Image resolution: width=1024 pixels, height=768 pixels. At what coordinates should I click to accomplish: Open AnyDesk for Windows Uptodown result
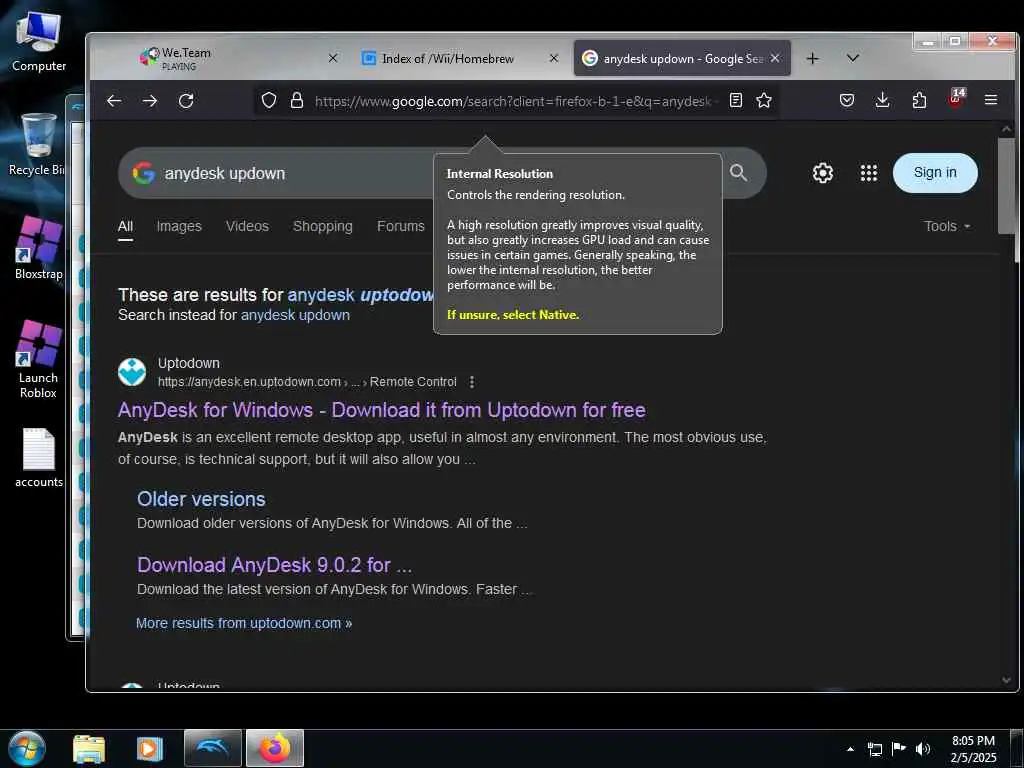point(382,410)
